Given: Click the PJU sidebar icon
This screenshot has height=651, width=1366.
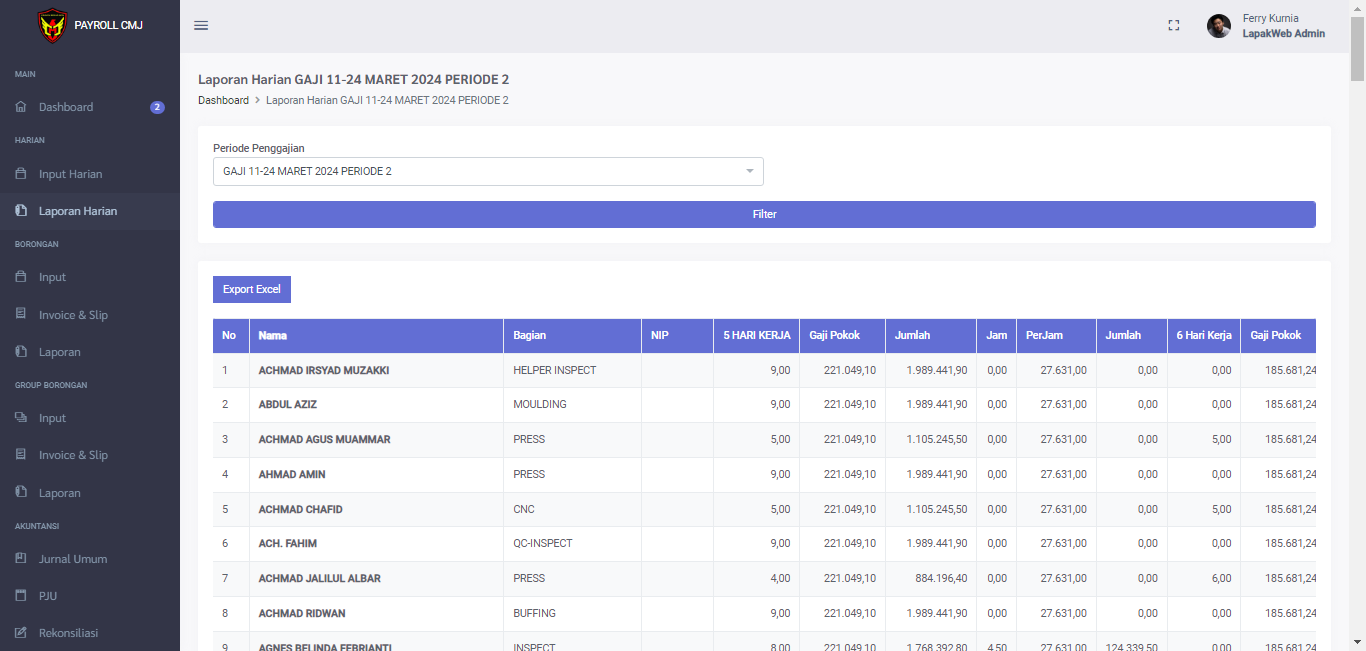Looking at the screenshot, I should click(21, 596).
